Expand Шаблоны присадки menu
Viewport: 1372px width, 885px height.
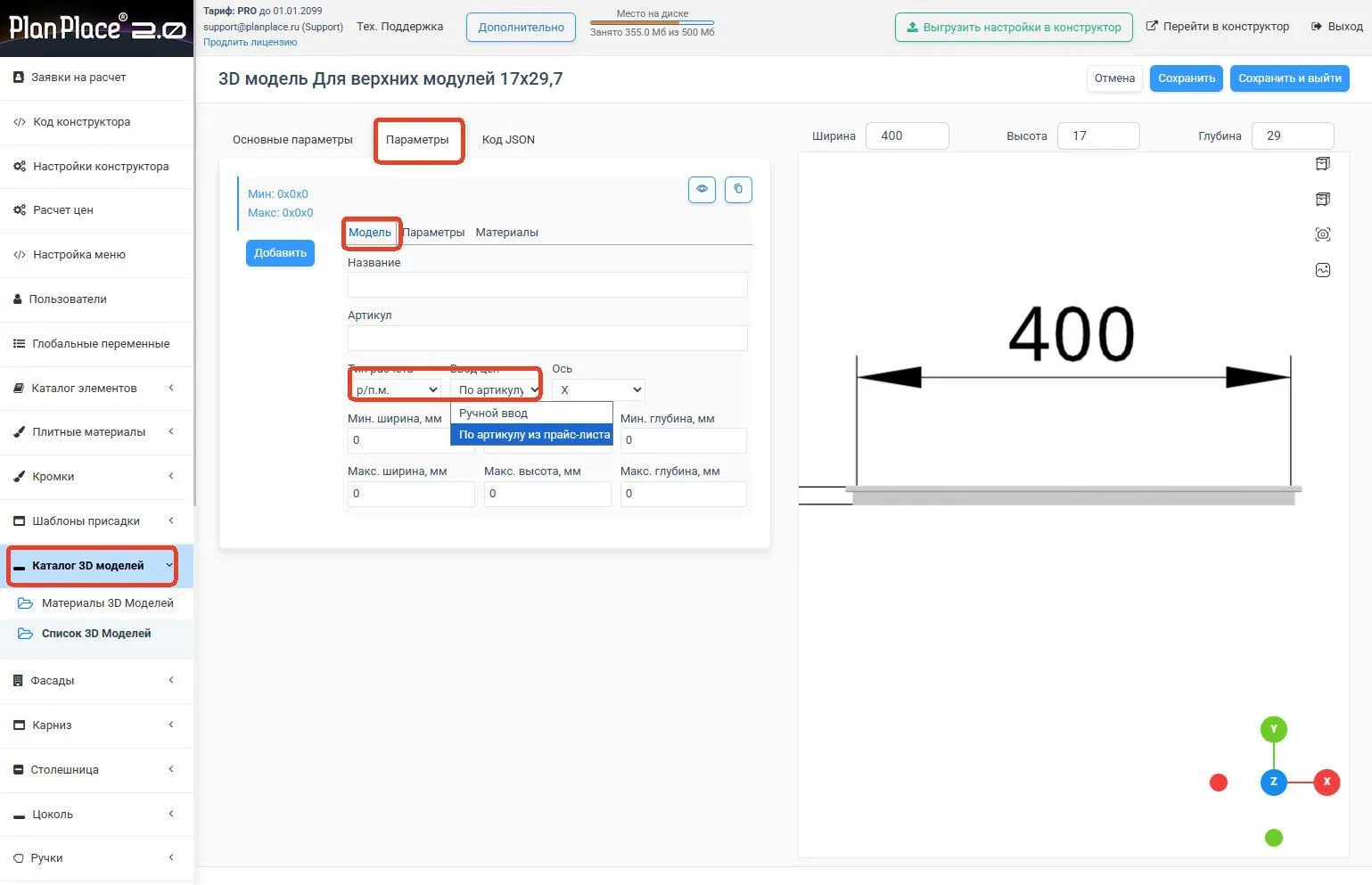click(x=96, y=521)
